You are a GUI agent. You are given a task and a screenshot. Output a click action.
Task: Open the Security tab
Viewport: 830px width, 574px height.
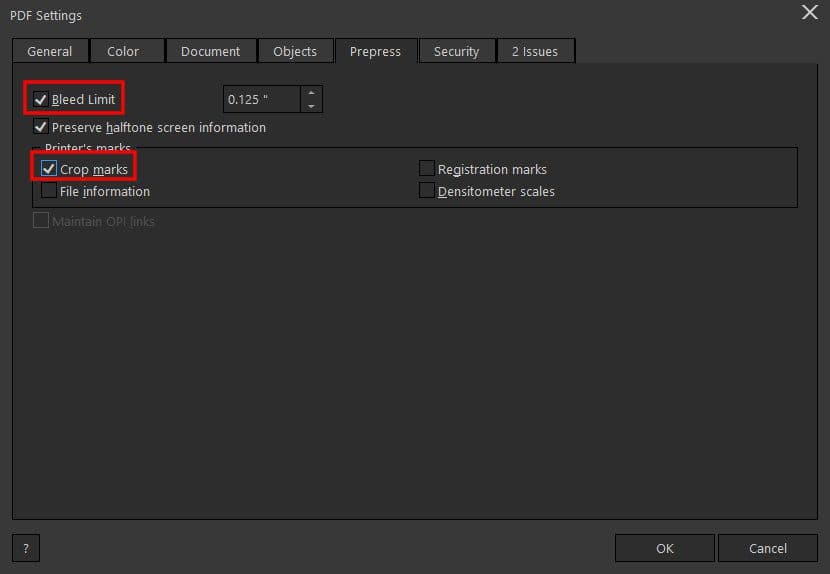[x=456, y=51]
